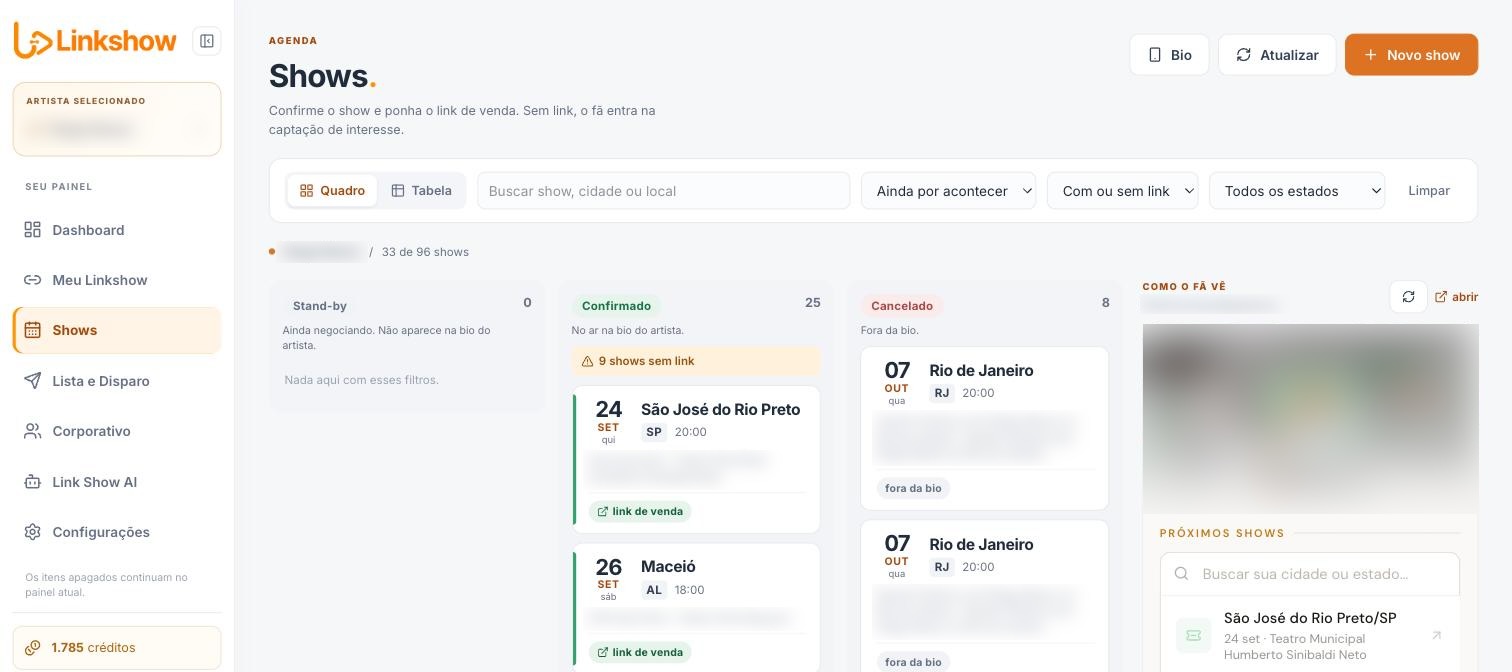Refresh the fan preview with reload icon

tap(1408, 296)
